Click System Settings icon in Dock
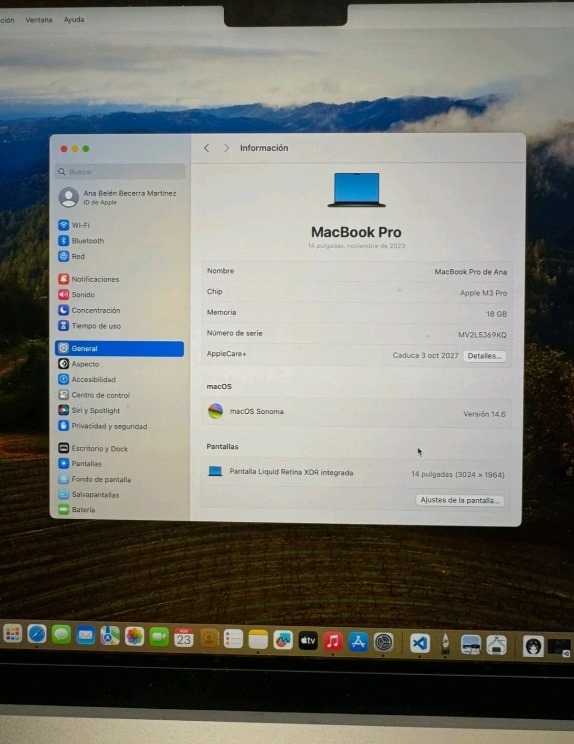 coord(383,643)
